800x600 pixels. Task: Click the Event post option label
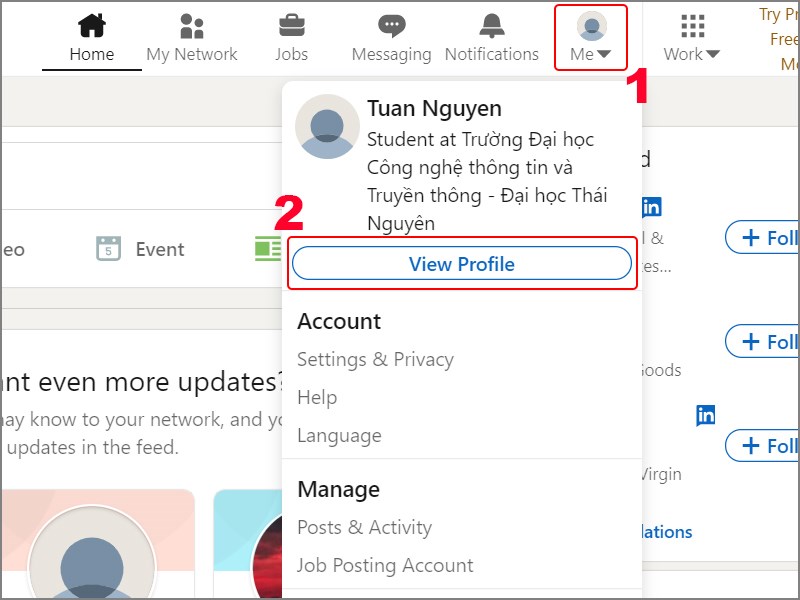tap(160, 249)
